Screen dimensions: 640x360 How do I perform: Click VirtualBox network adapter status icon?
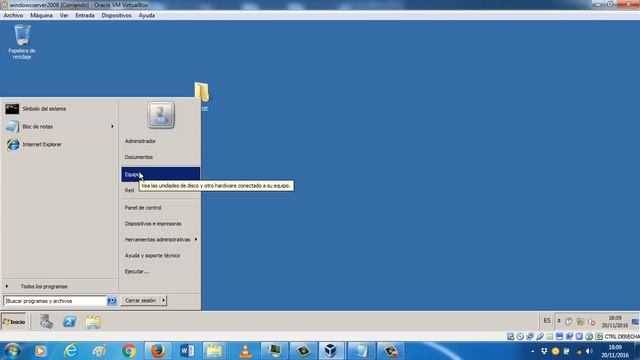tap(530, 336)
